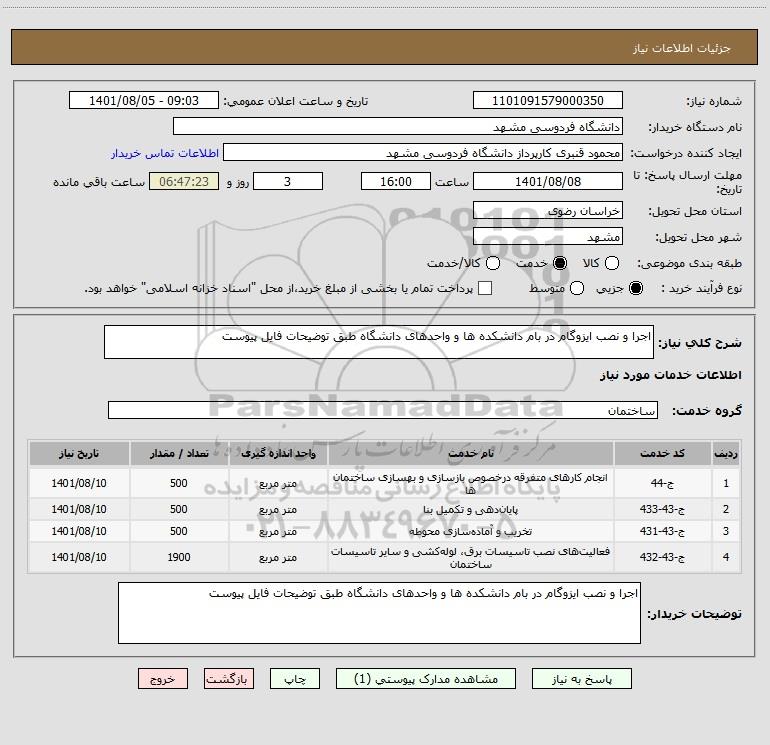Click service name پایان‌دهی و تکمیل بنا
Image resolution: width=770 pixels, height=745 pixels.
click(470, 510)
